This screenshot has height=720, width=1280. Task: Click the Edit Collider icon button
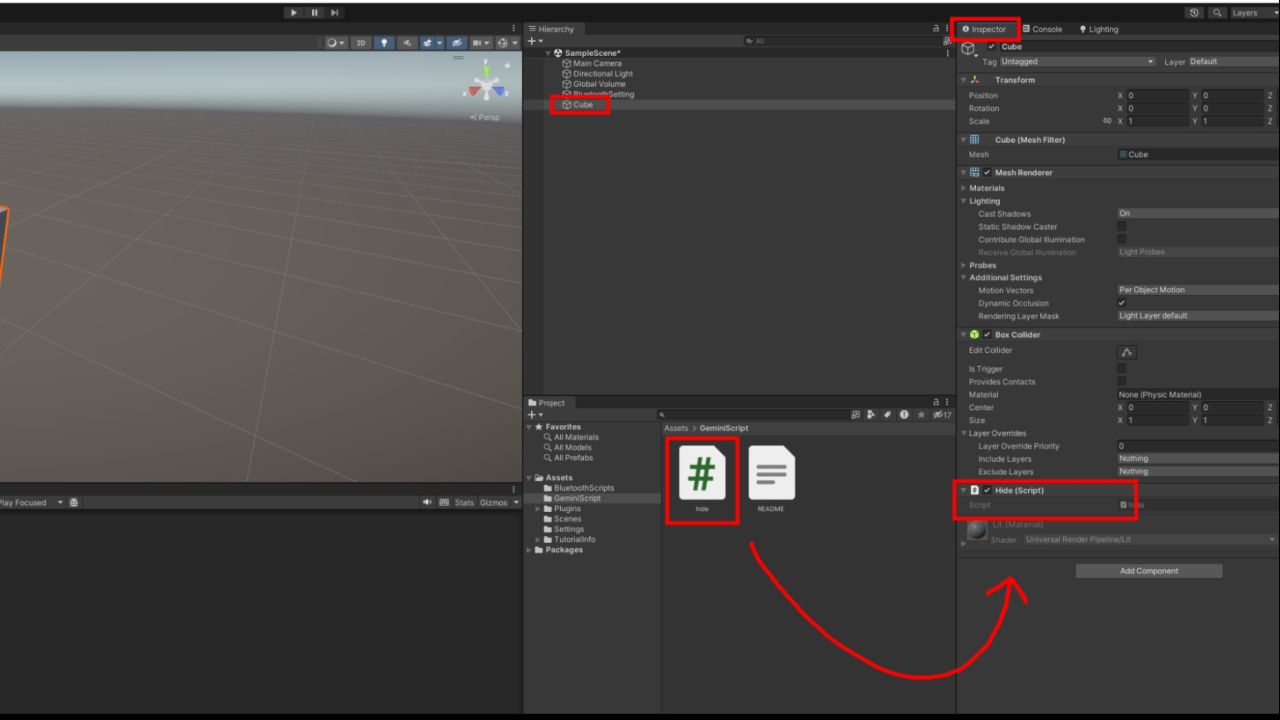[1126, 352]
